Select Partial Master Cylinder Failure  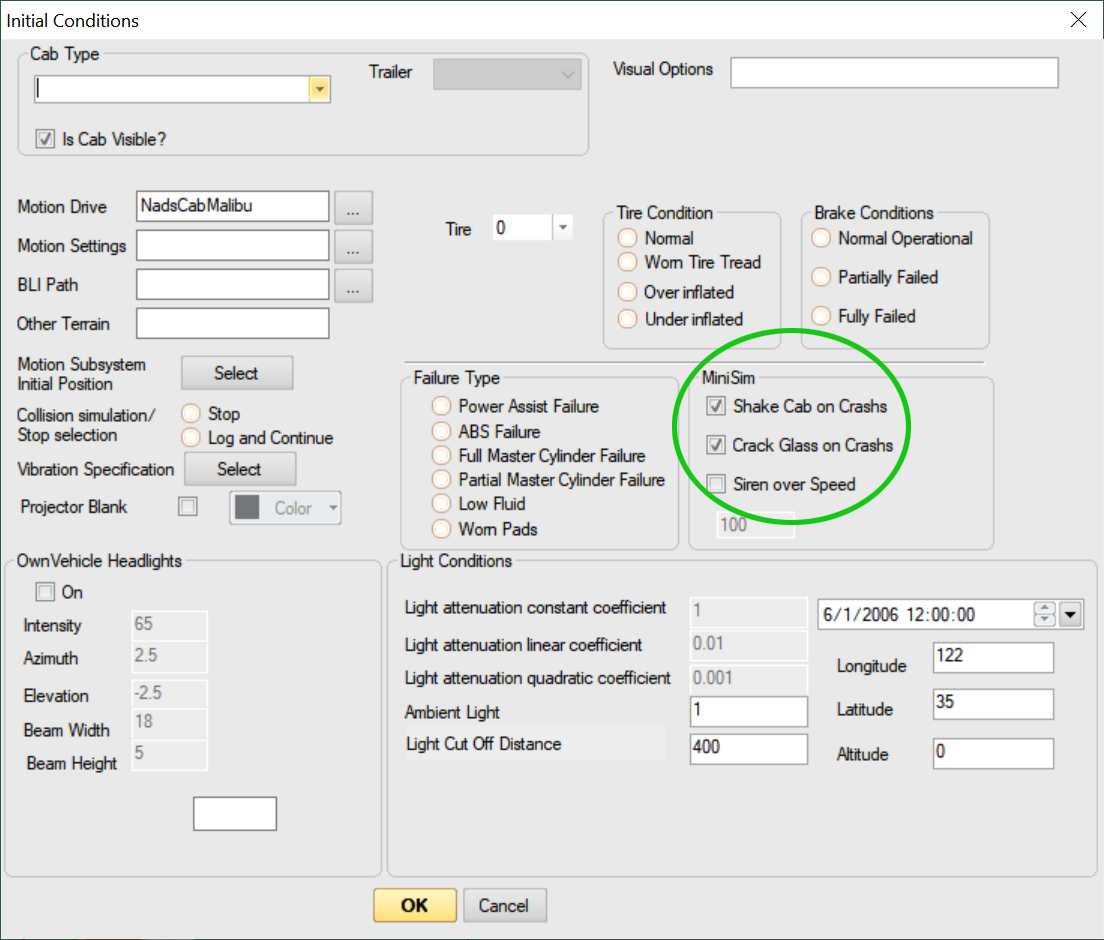pos(441,480)
